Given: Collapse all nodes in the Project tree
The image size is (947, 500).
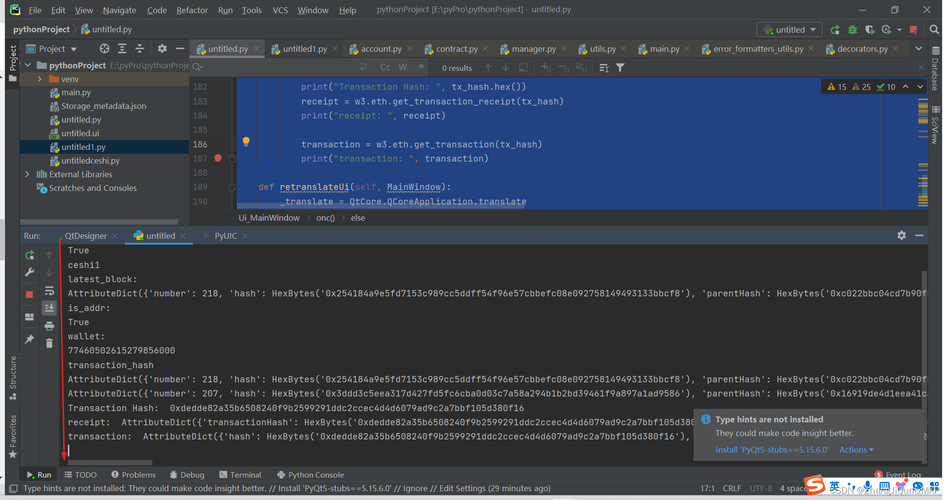Looking at the screenshot, I should (140, 48).
